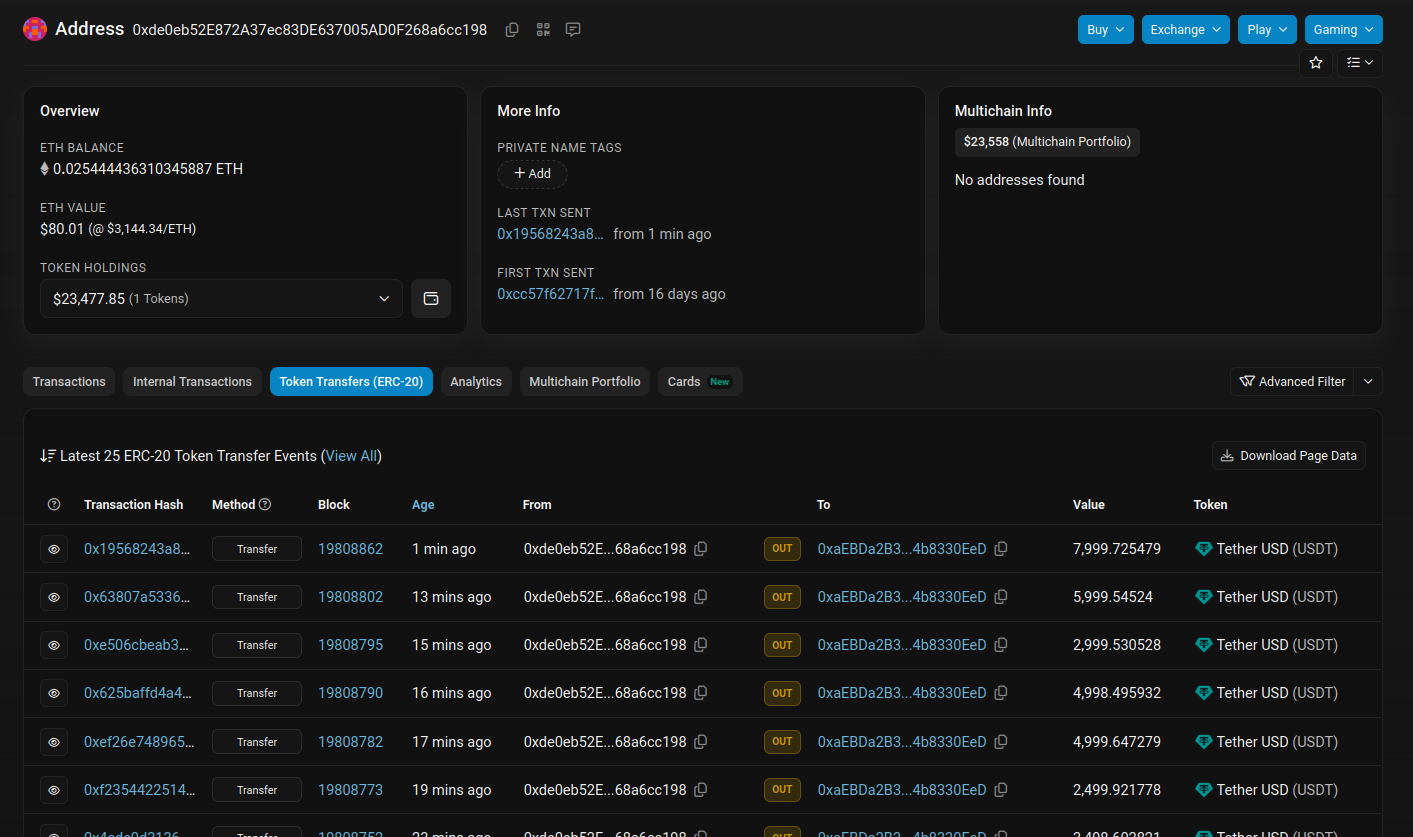Copy From address in block 19808782 row
This screenshot has width=1413, height=837.
click(x=701, y=742)
